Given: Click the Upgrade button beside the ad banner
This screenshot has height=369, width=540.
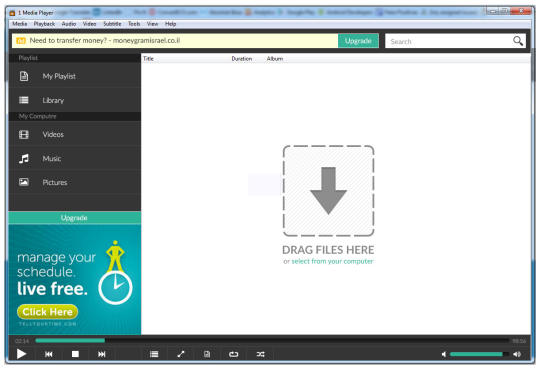Looking at the screenshot, I should tap(358, 41).
